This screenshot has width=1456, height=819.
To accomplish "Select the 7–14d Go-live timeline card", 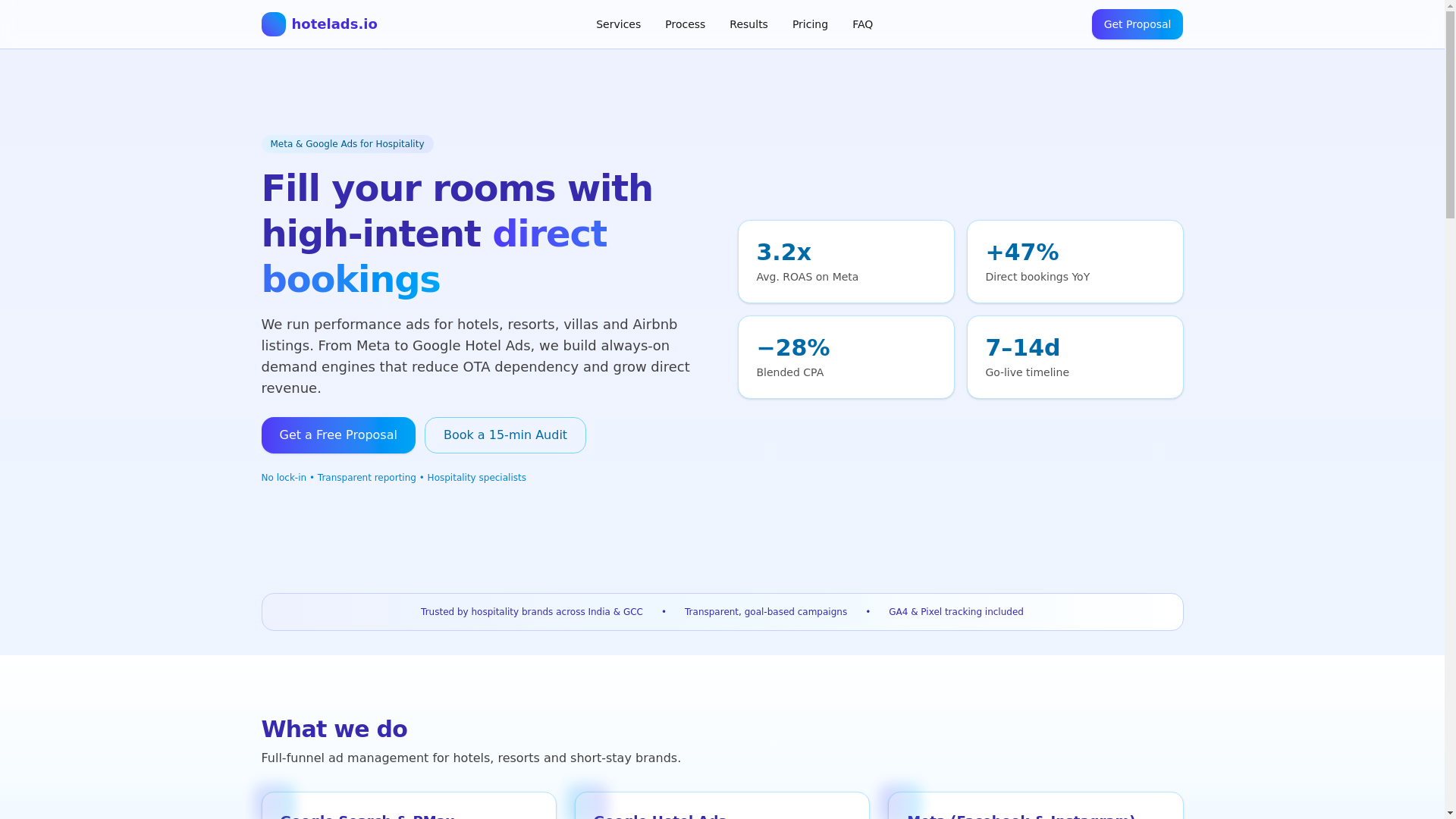I will (x=1075, y=357).
